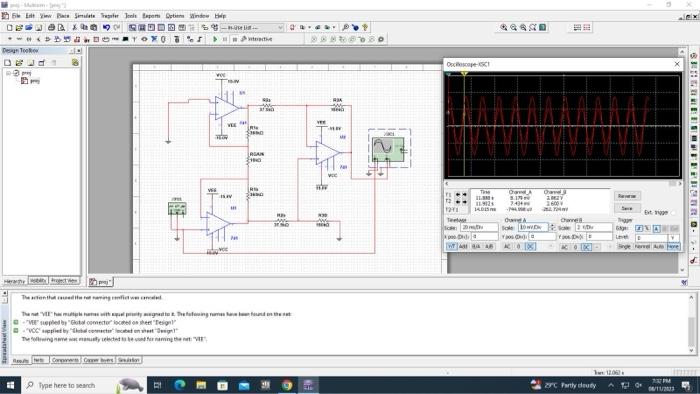Set trigger mode to Single
Screen dimensions: 700x394
625,246
